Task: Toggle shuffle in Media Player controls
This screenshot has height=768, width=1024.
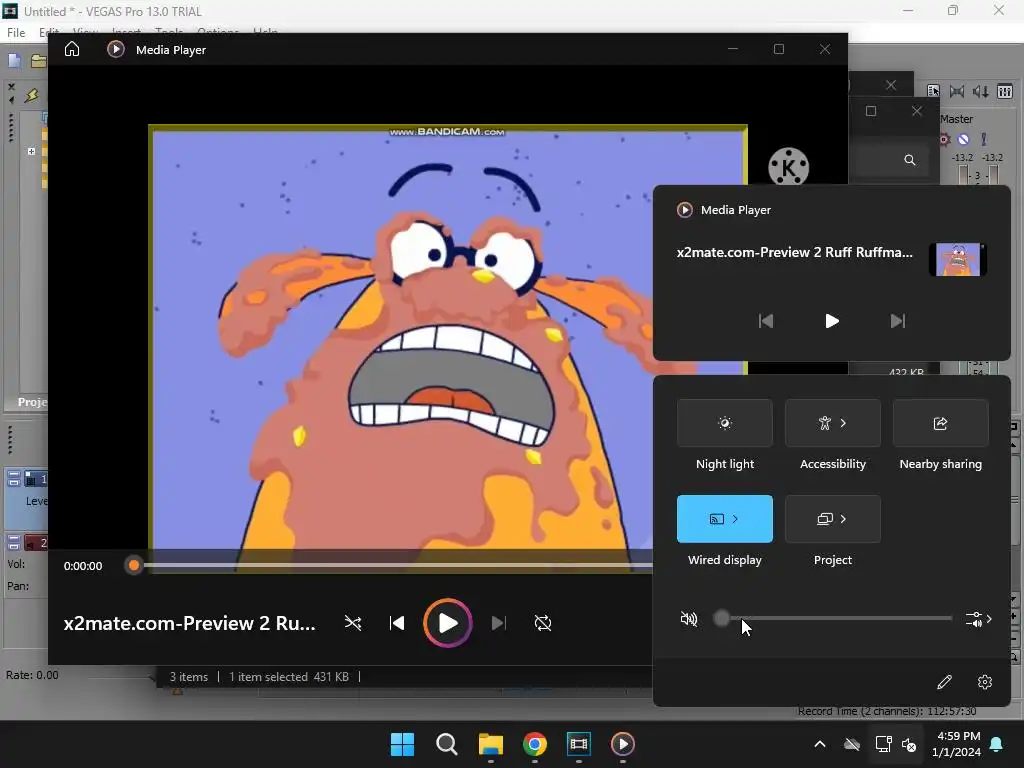Action: 353,623
